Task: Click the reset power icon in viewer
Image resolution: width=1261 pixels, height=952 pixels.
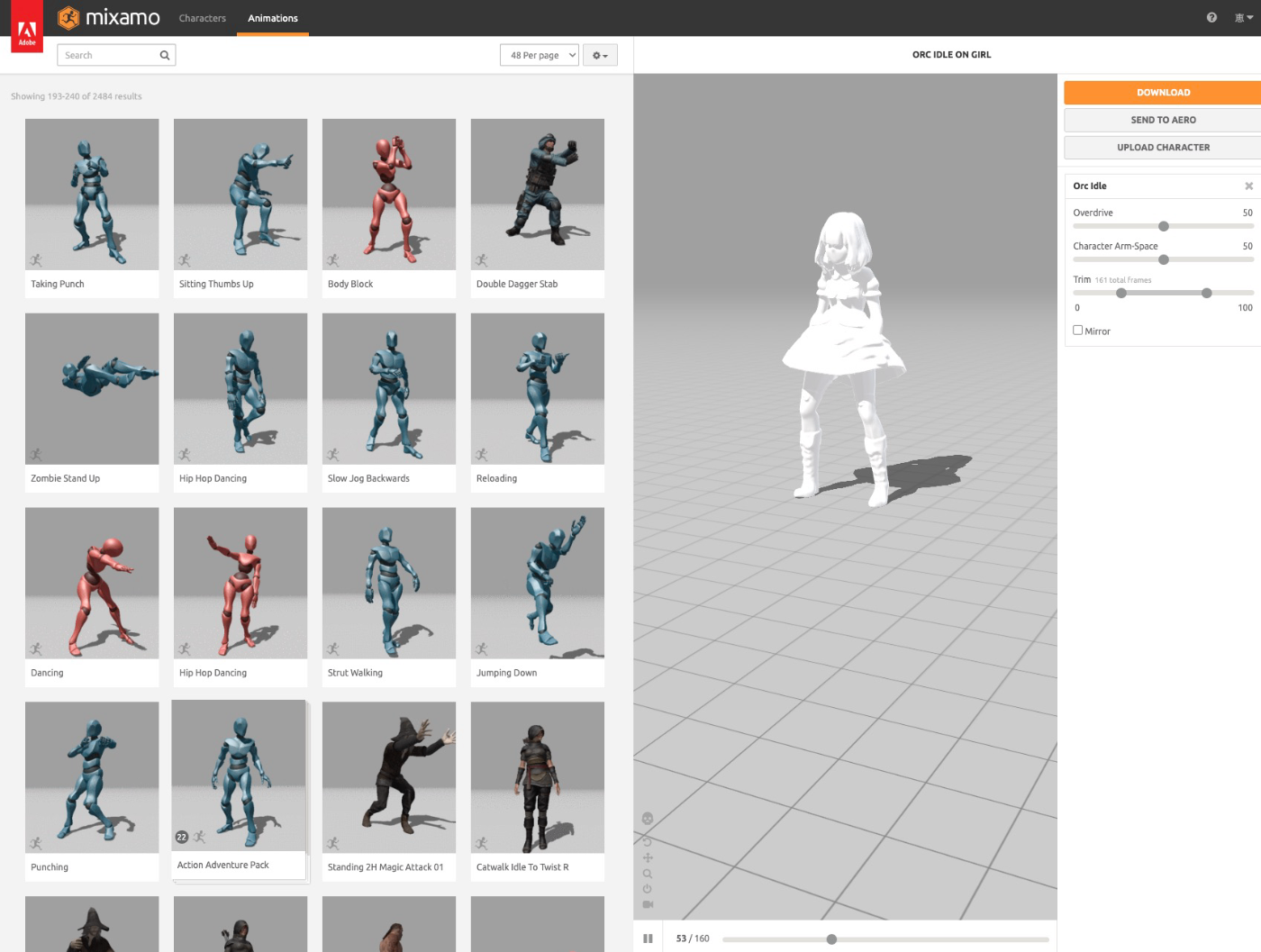Action: click(647, 889)
